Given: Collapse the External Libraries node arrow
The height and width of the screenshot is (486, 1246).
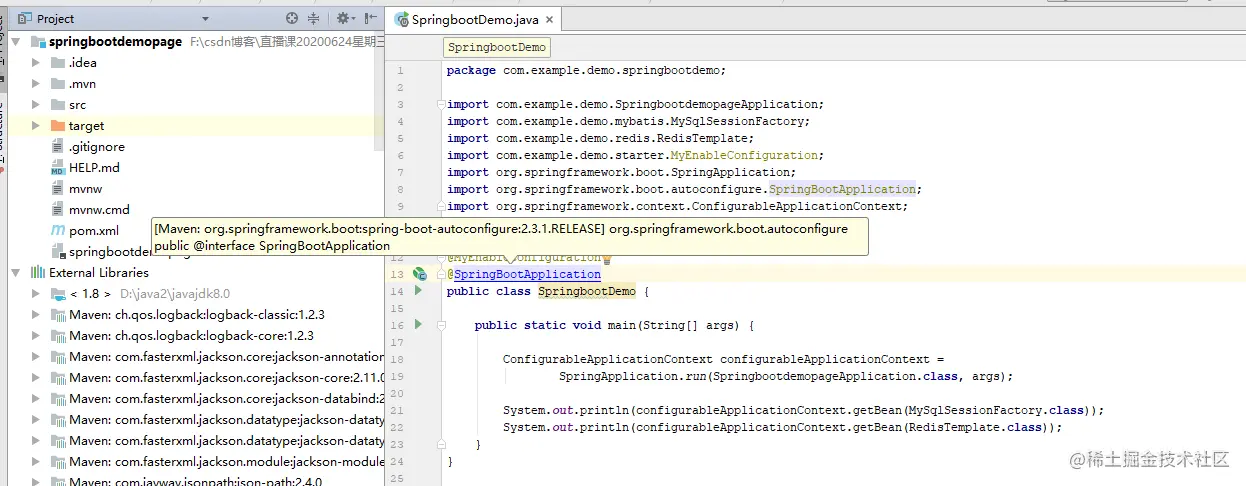Looking at the screenshot, I should tap(16, 272).
